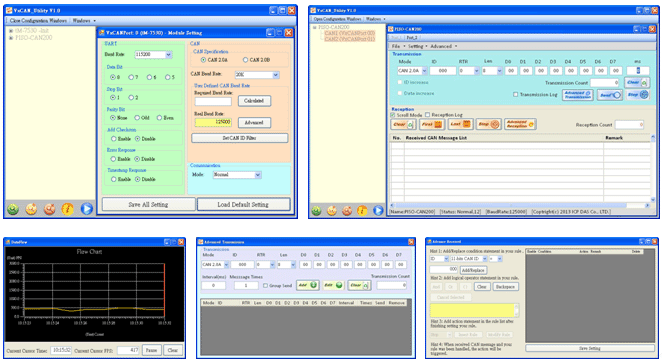
Task: Click horizontal scrollbar under Received CAN Message List
Action: [520, 205]
